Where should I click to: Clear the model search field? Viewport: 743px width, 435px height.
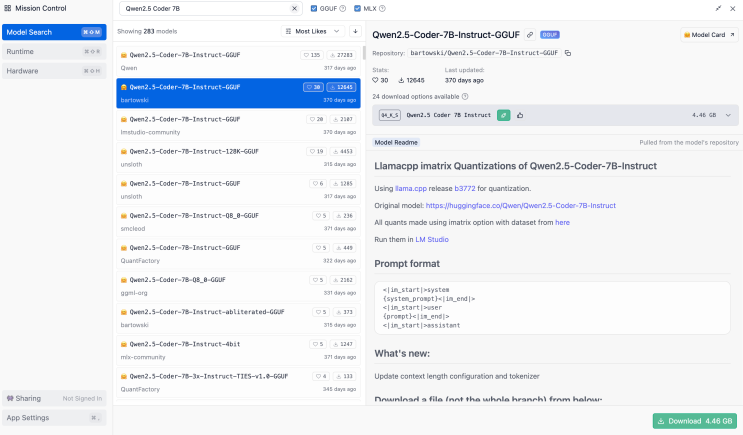click(x=294, y=9)
